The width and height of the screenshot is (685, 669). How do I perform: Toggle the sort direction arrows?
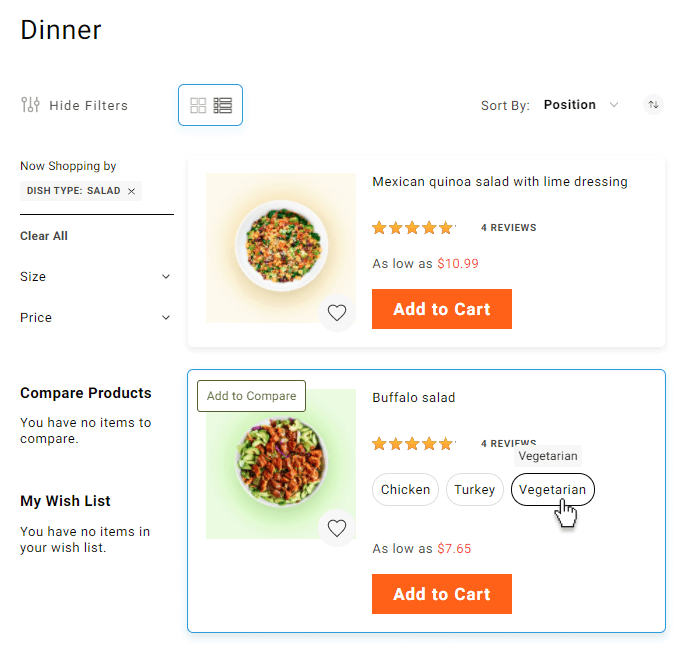click(653, 104)
